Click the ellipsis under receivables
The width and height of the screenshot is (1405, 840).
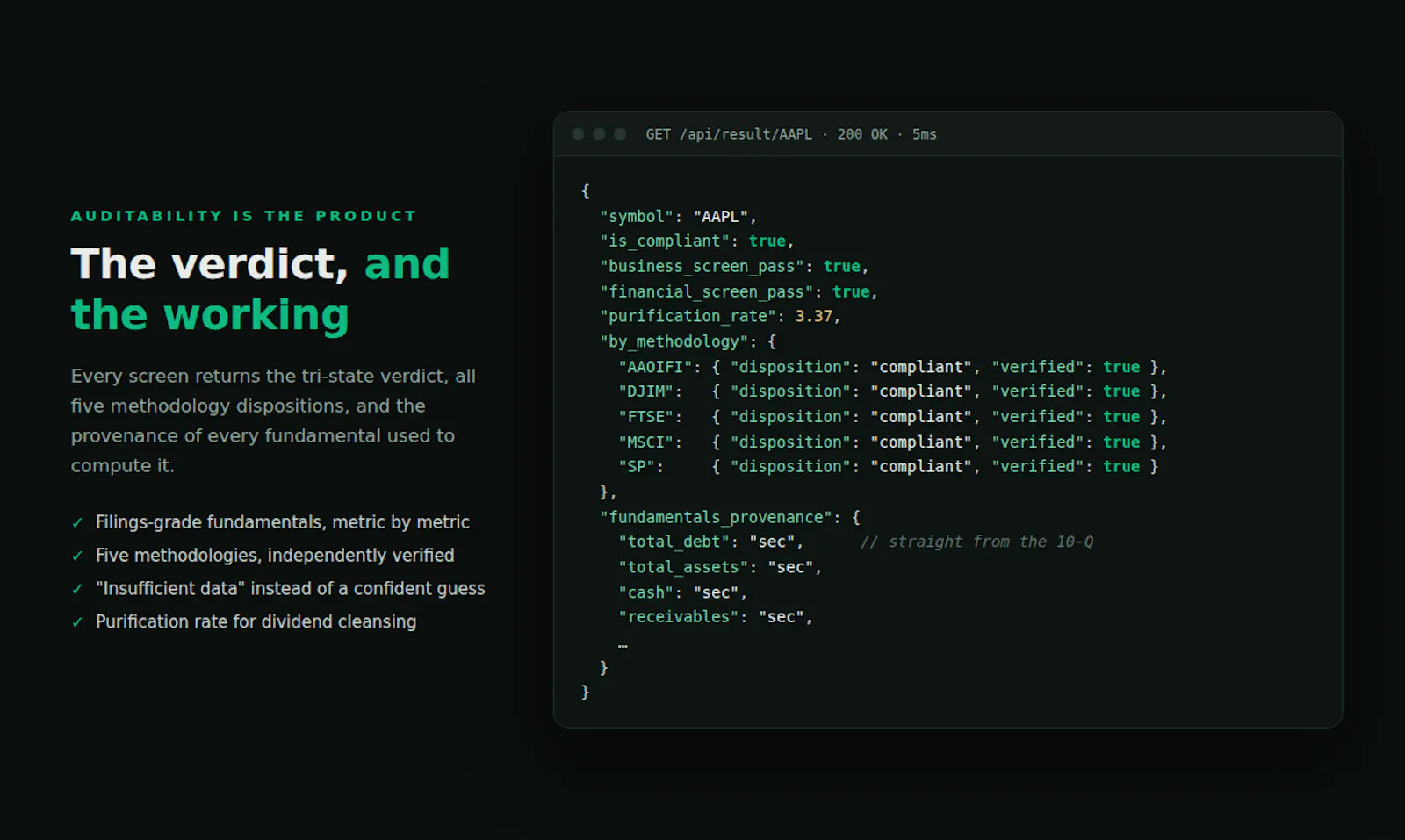[x=623, y=645]
